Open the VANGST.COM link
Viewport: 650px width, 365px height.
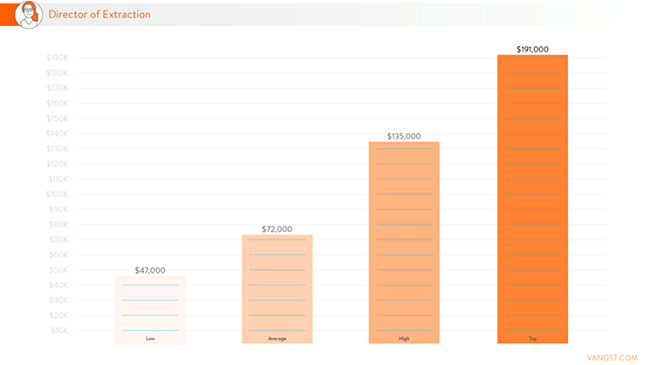tap(612, 358)
